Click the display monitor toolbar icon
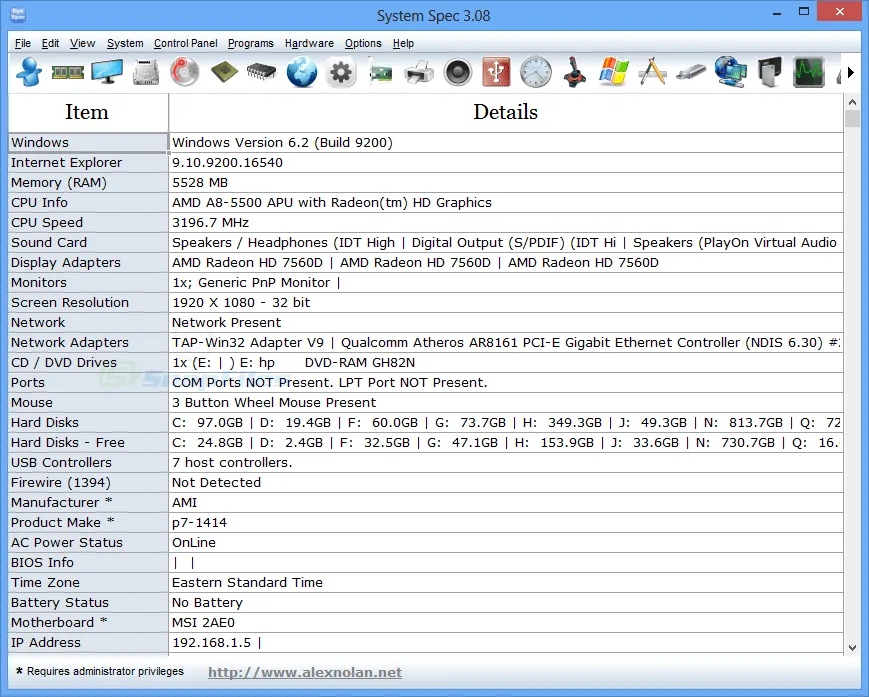The image size is (869, 697). coord(107,72)
